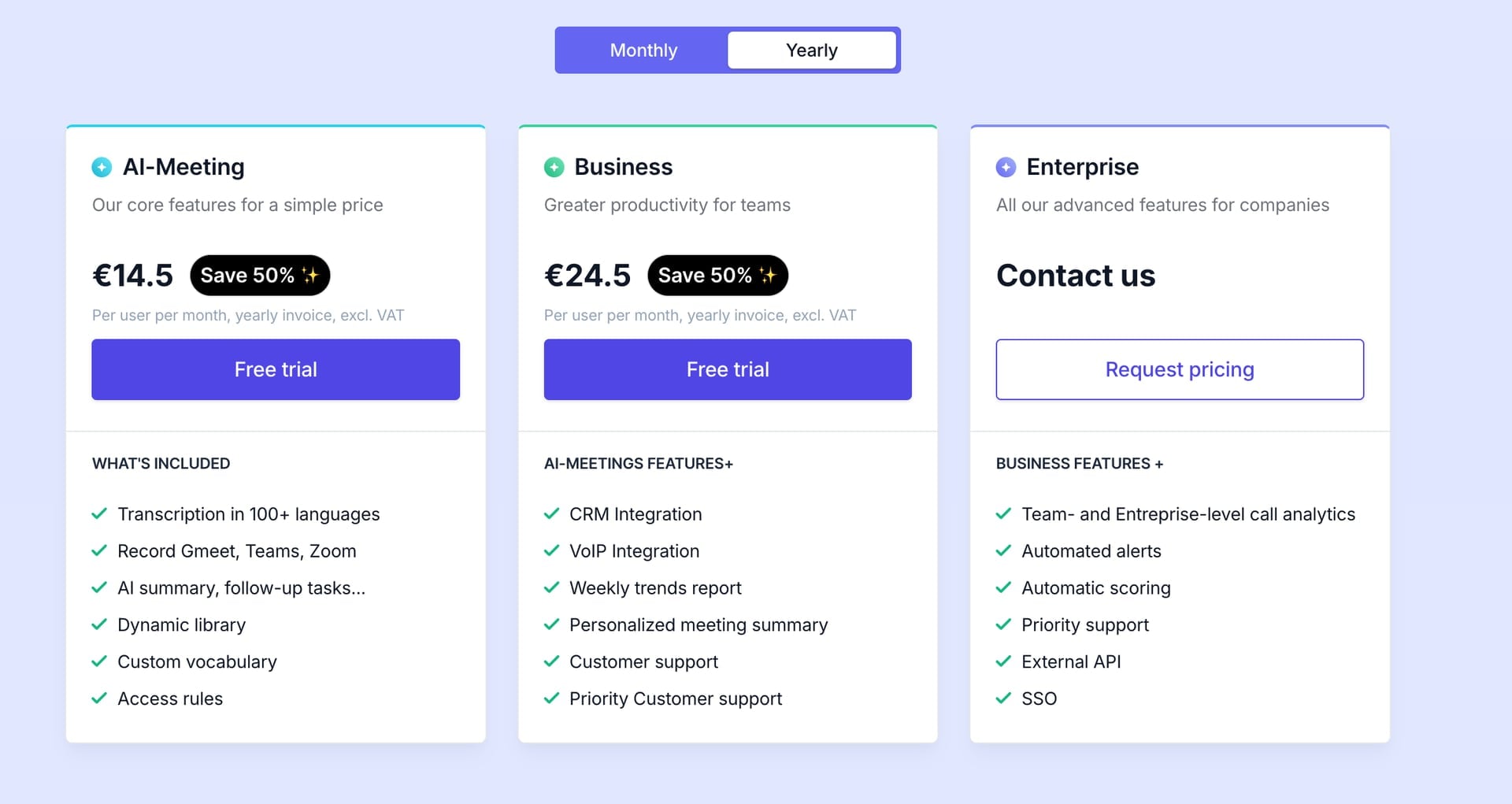This screenshot has width=1512, height=804.
Task: Click the Request pricing button
Action: coord(1180,369)
